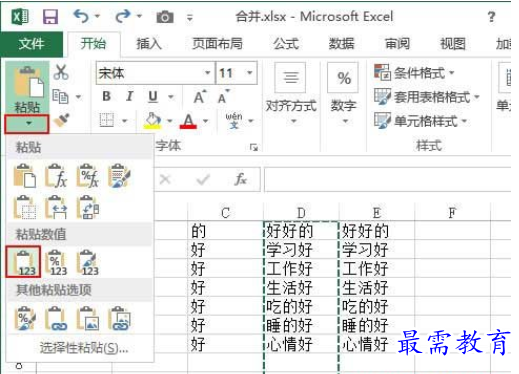
Task: Choose Paste Link icon
Action: [56, 318]
